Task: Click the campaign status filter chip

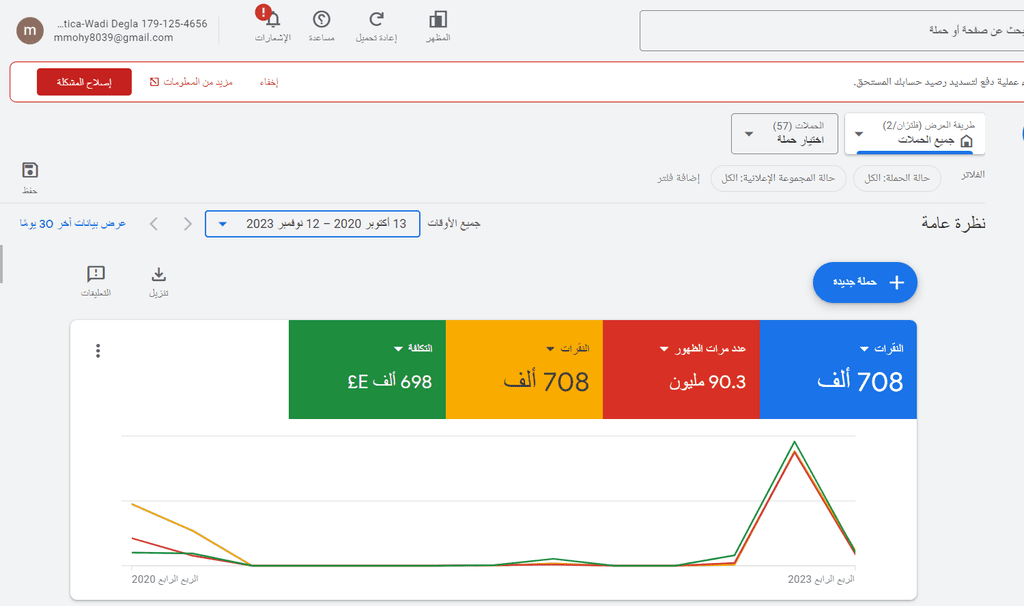Action: click(897, 178)
